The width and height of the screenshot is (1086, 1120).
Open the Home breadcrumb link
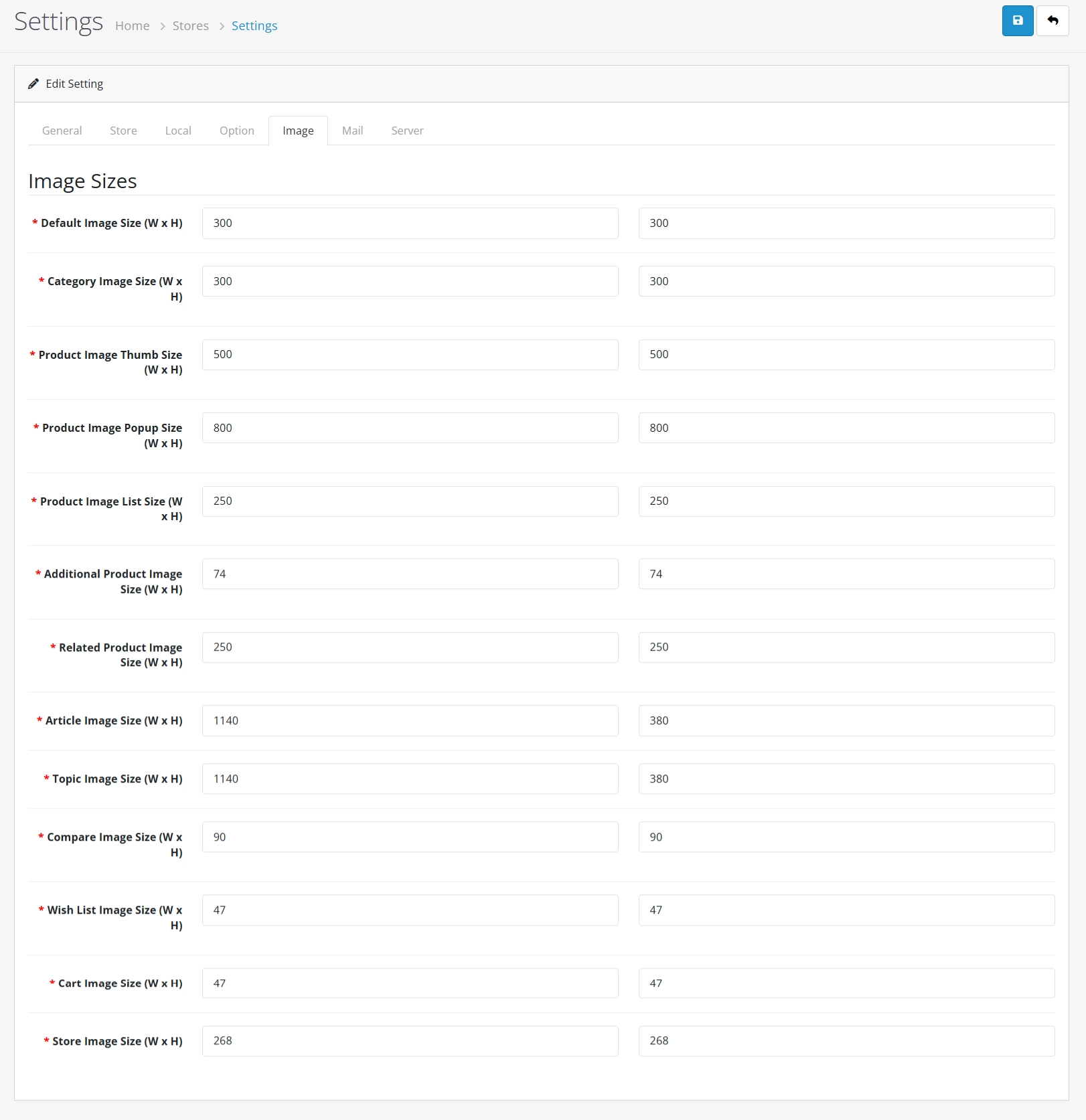133,26
